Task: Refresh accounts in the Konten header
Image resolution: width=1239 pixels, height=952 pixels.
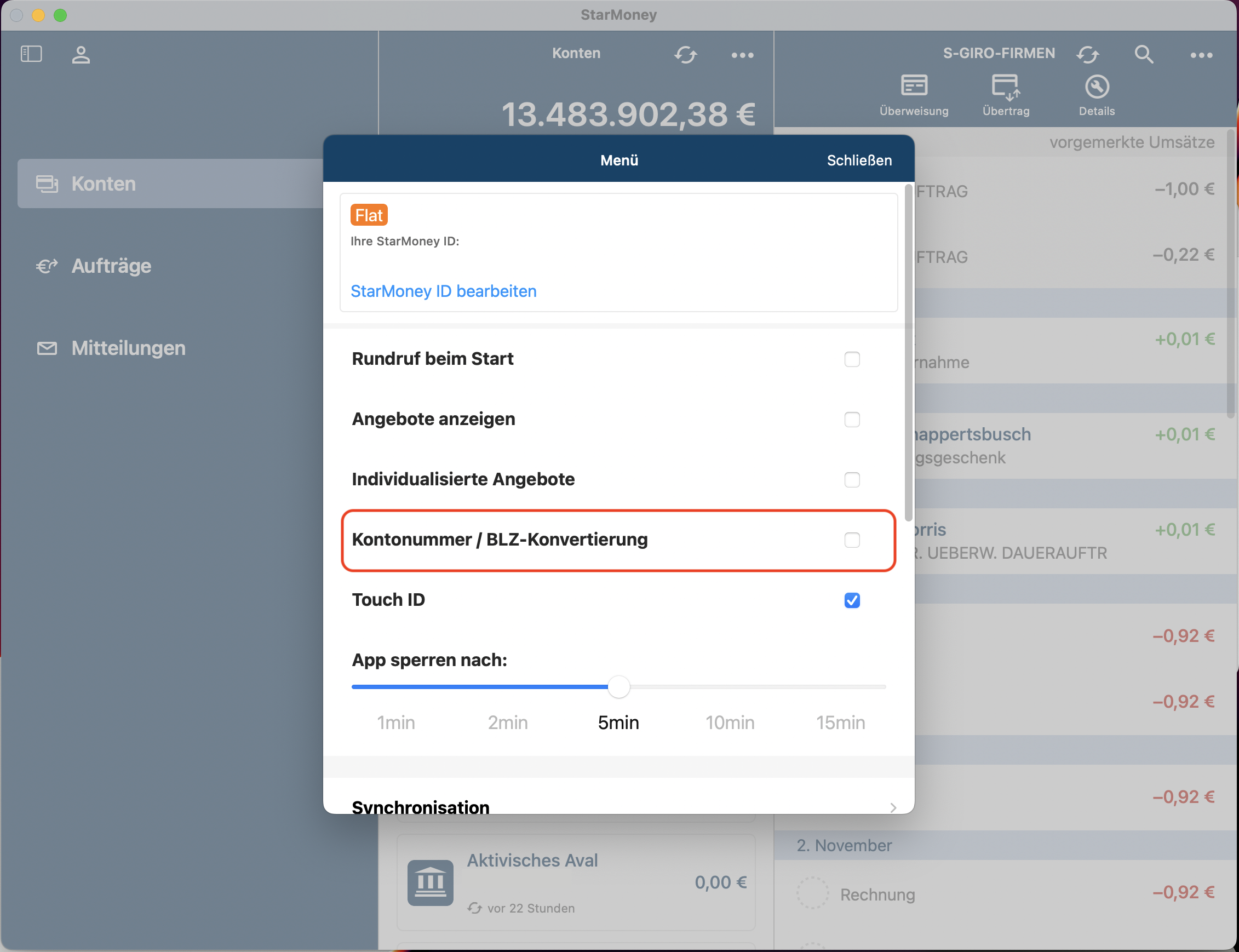Action: pos(685,55)
